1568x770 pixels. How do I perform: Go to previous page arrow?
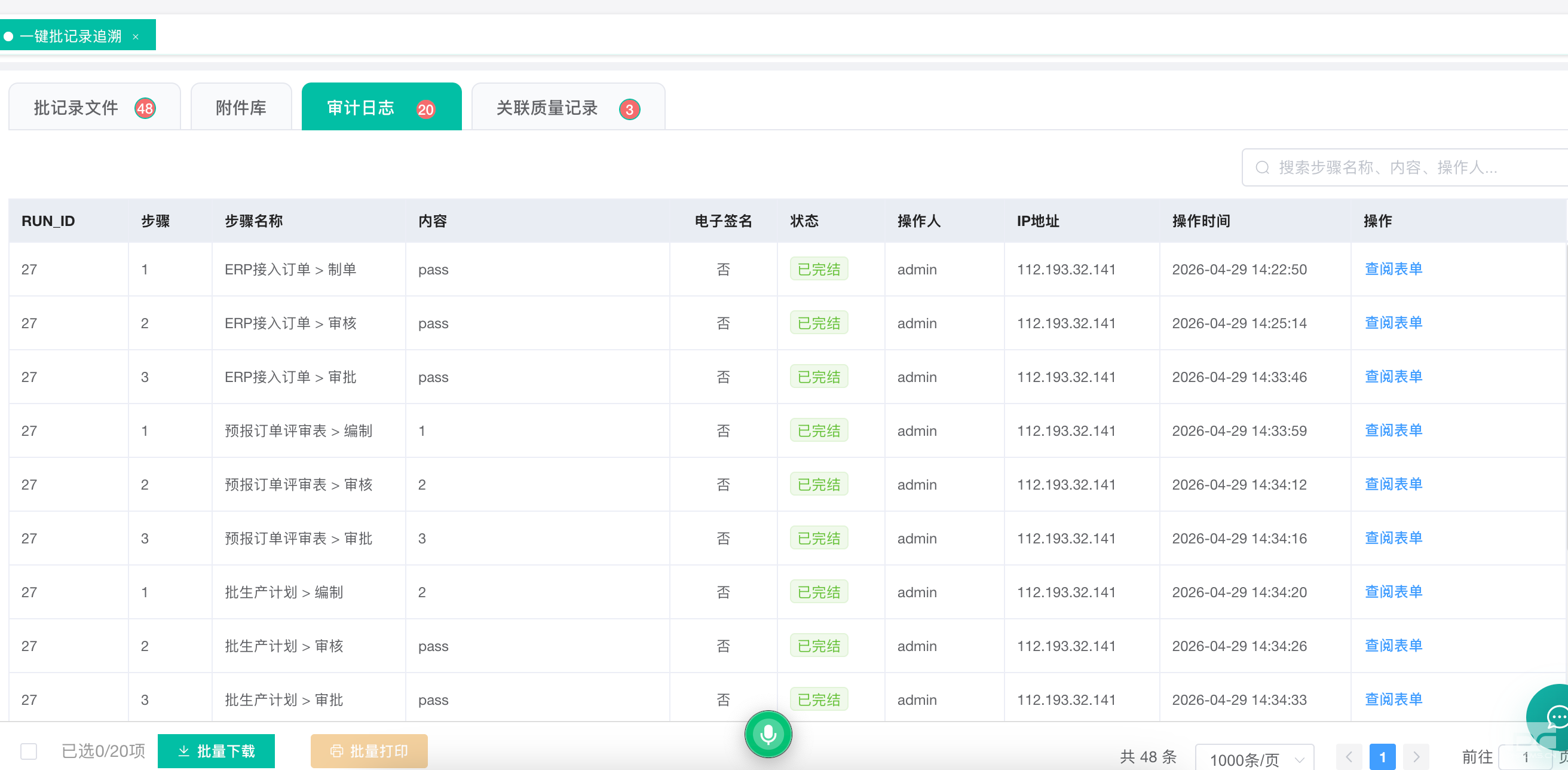(1348, 757)
